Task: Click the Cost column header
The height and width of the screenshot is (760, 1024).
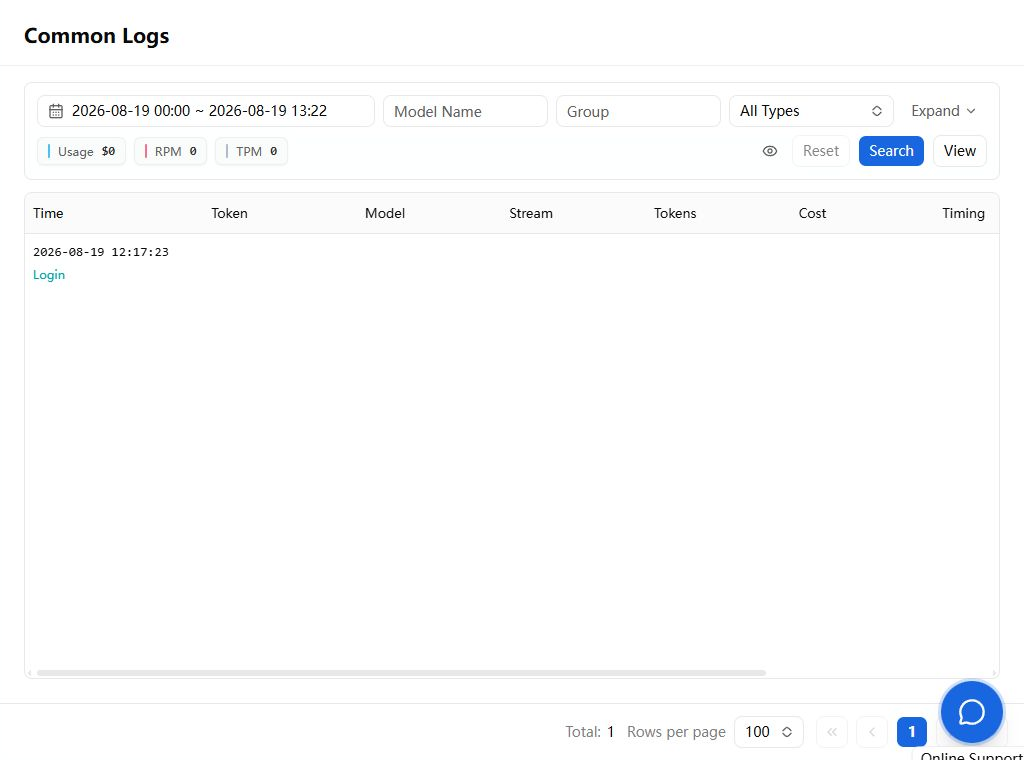Action: (812, 214)
